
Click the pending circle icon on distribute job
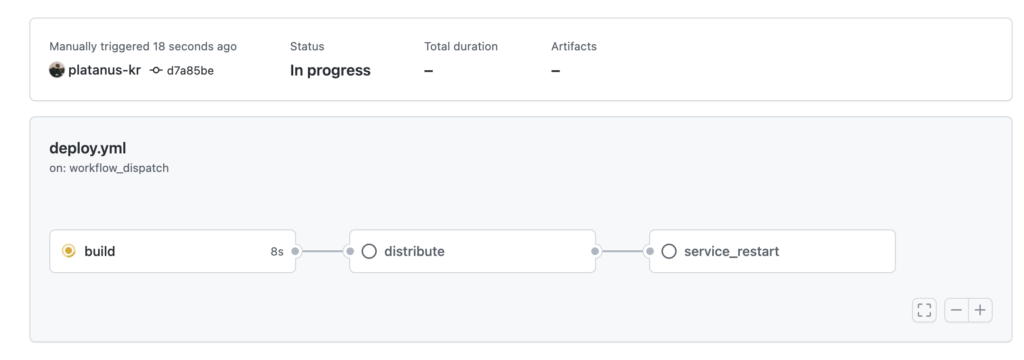pos(369,251)
